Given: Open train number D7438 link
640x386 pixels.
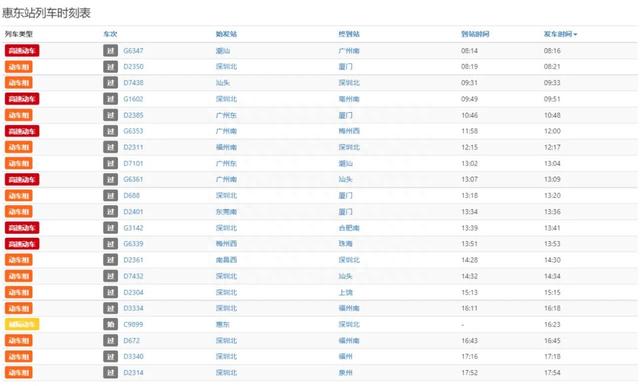Looking at the screenshot, I should click(133, 83).
